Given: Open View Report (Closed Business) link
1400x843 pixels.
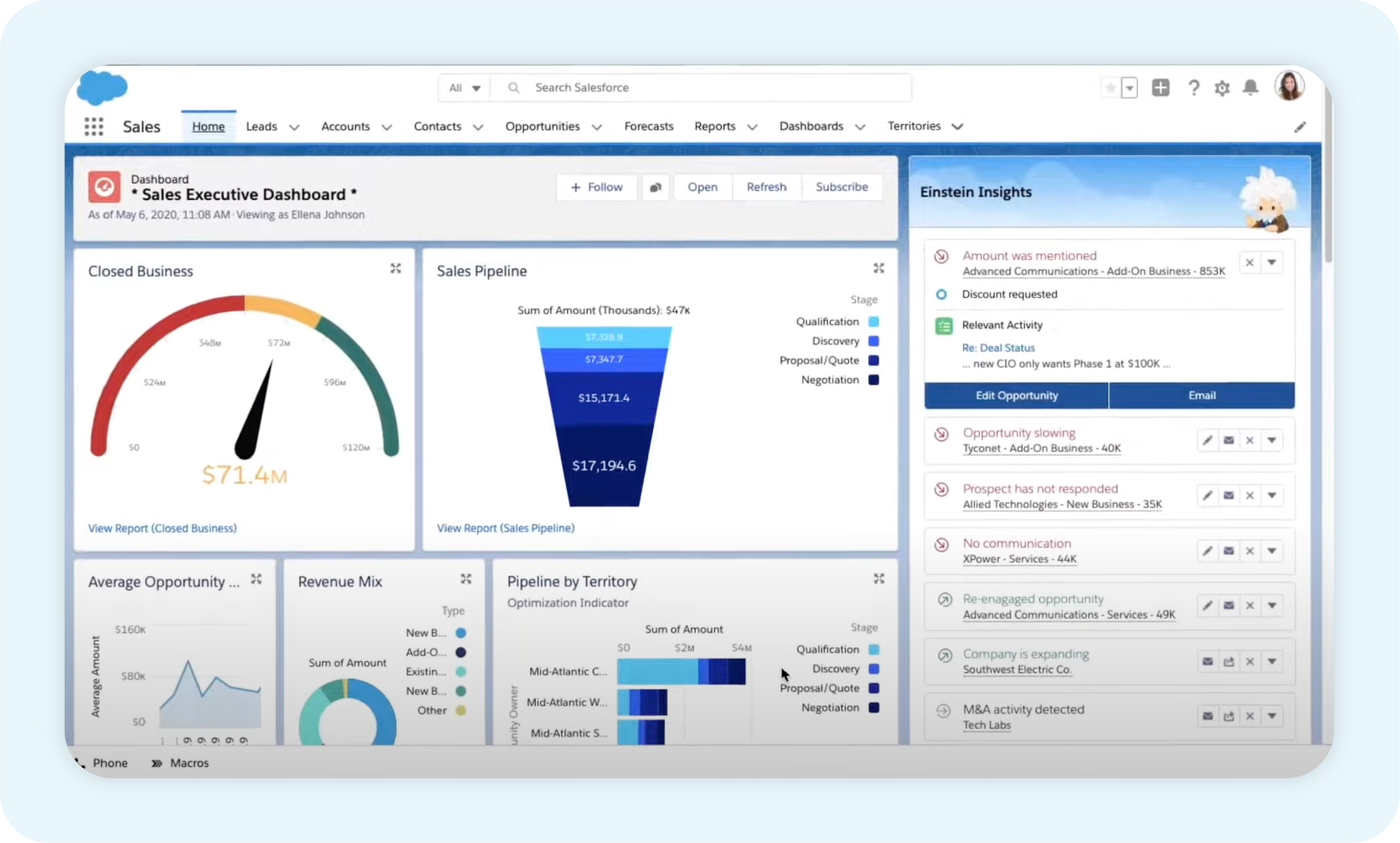Looking at the screenshot, I should (163, 528).
